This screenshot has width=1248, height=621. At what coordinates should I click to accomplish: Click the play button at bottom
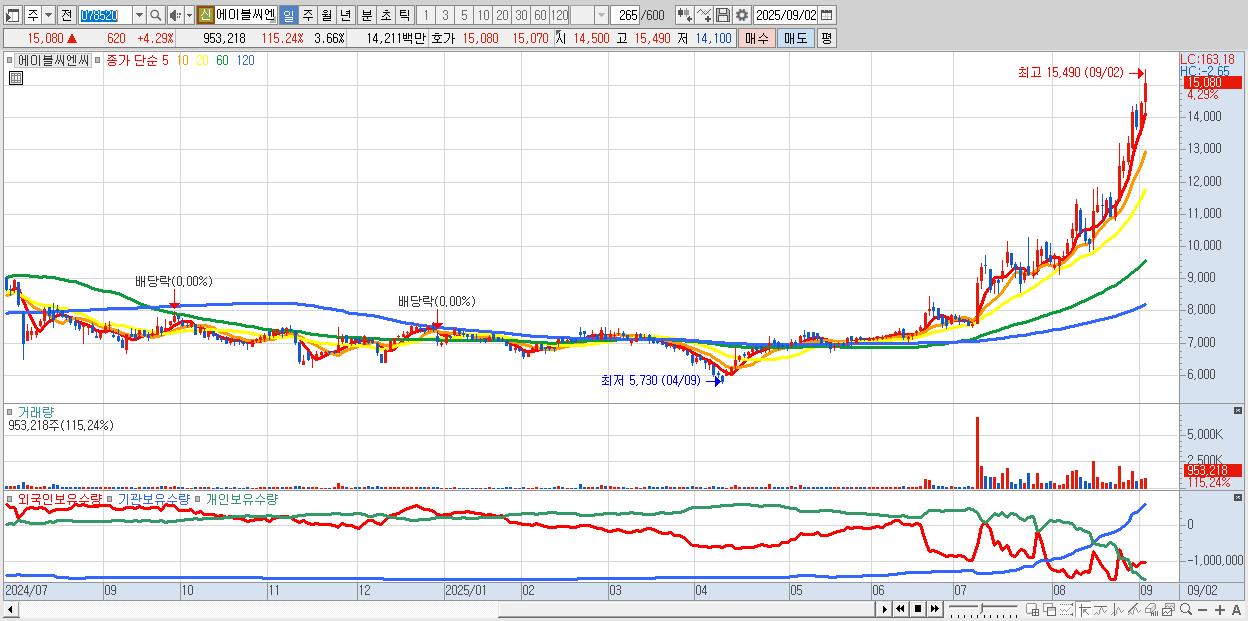pyautogui.click(x=885, y=609)
